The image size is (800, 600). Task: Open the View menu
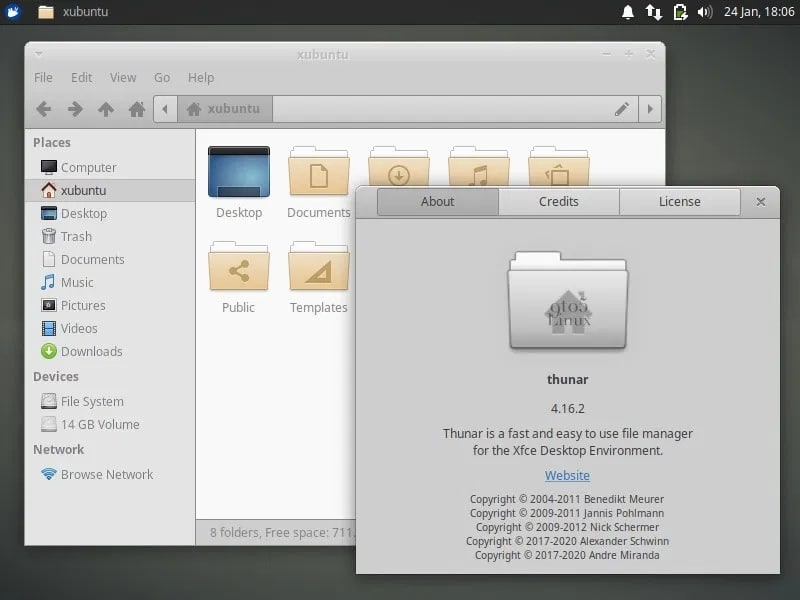[x=123, y=78]
